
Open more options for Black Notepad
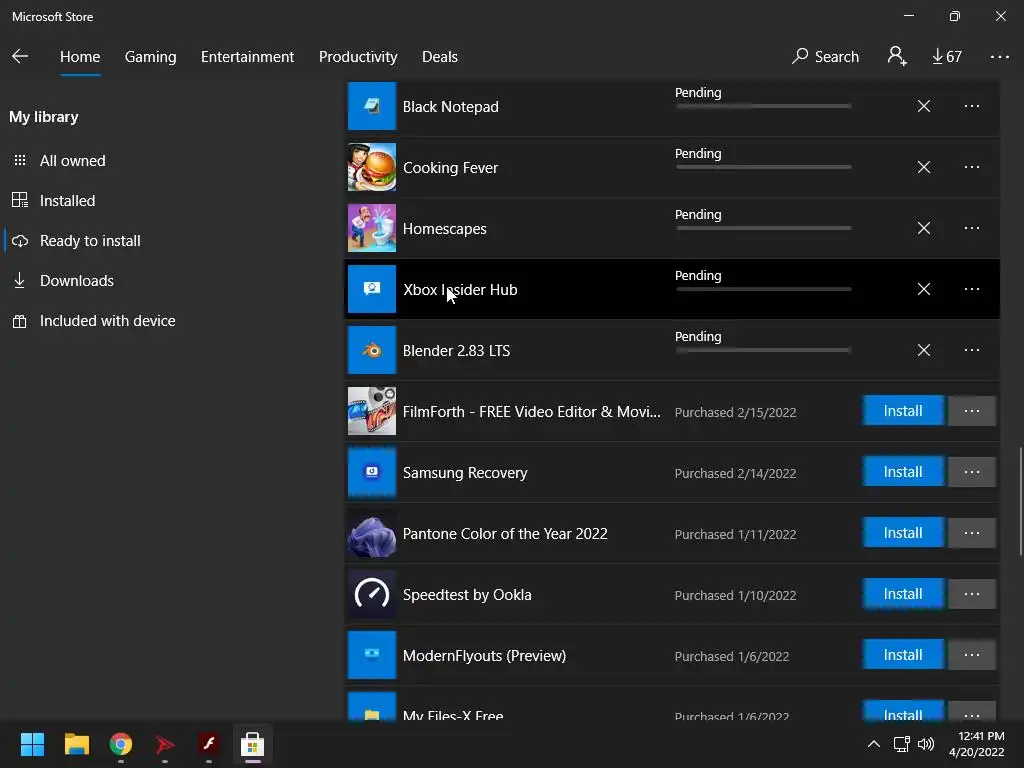[972, 106]
